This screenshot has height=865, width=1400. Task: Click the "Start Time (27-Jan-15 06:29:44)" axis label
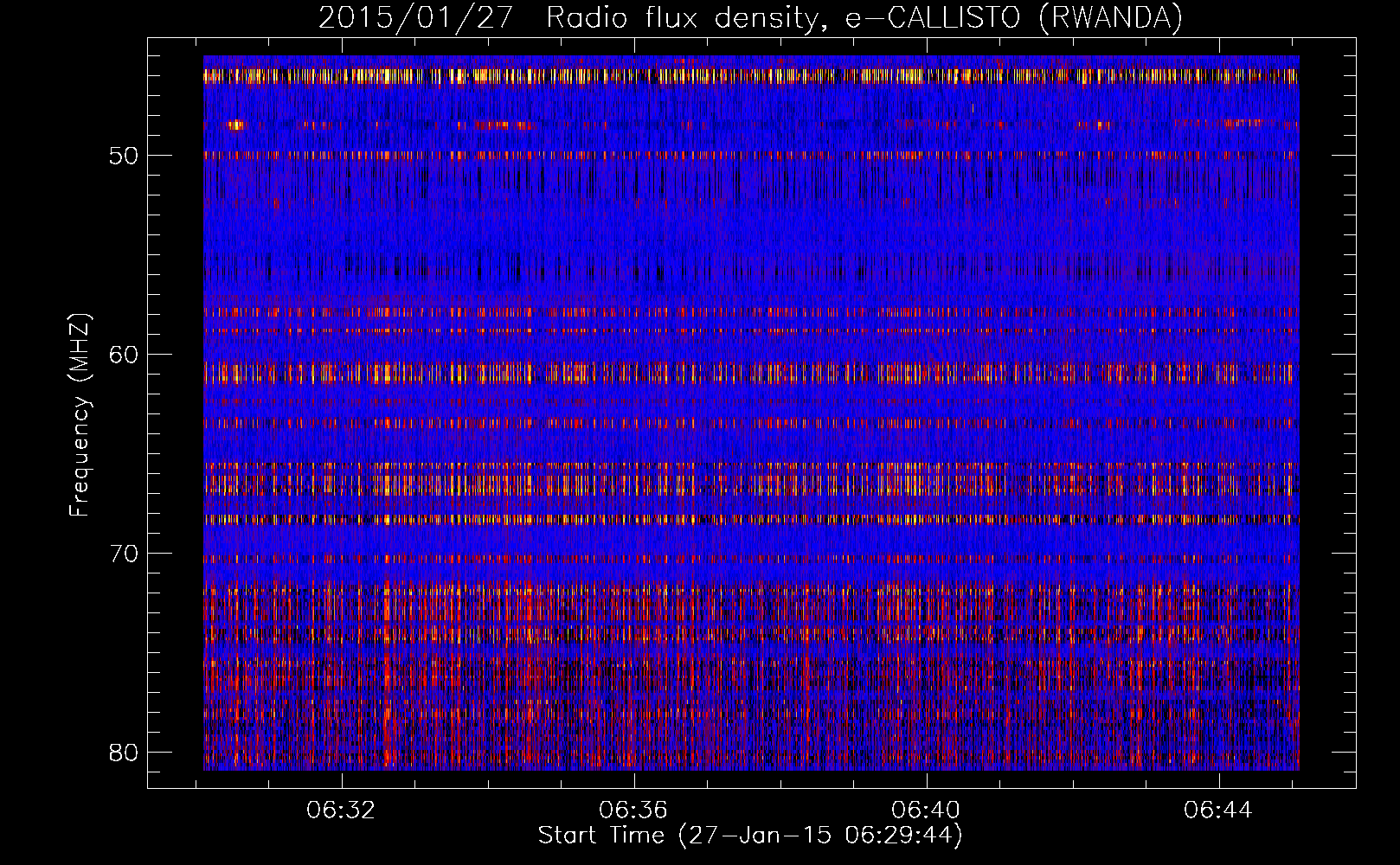[750, 836]
